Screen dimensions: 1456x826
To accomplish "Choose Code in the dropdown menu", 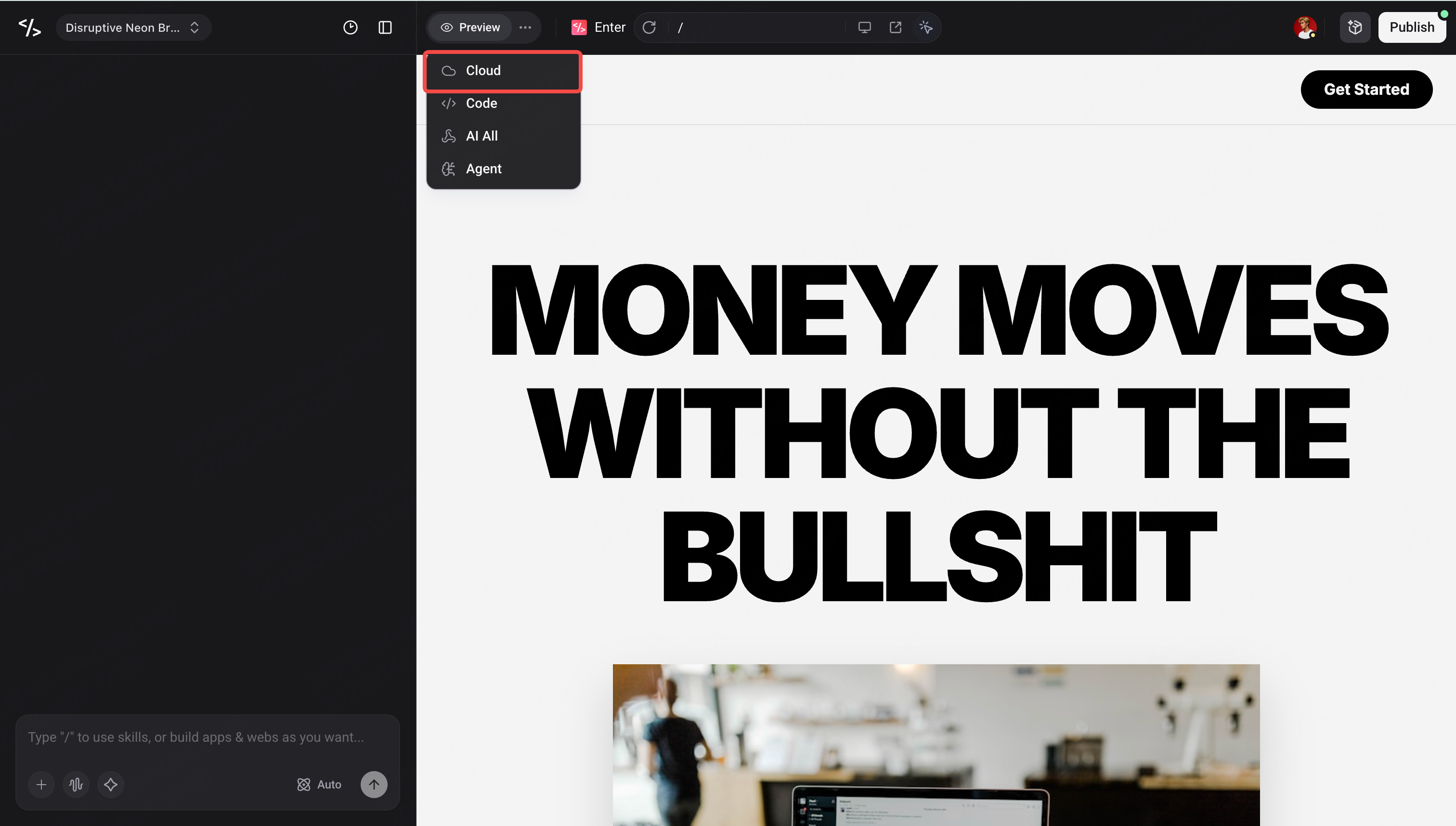I will click(x=503, y=103).
